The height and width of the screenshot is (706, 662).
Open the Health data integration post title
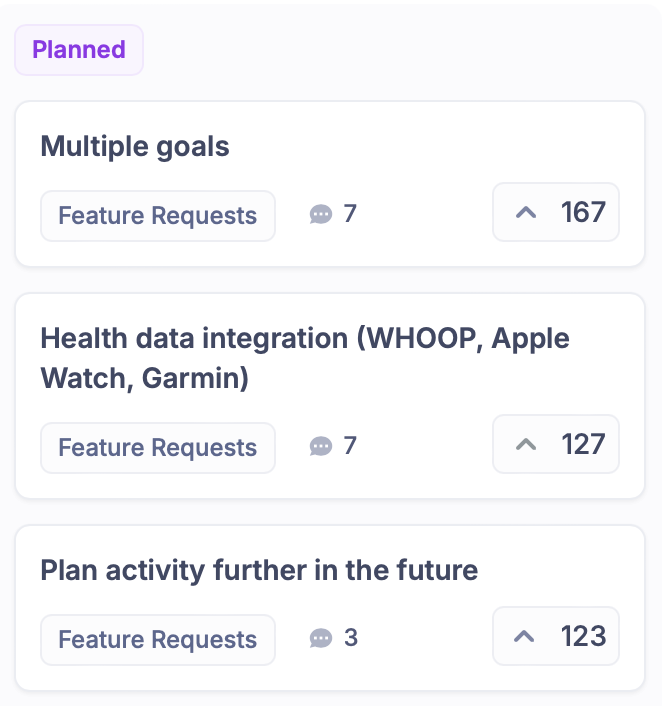click(x=304, y=358)
